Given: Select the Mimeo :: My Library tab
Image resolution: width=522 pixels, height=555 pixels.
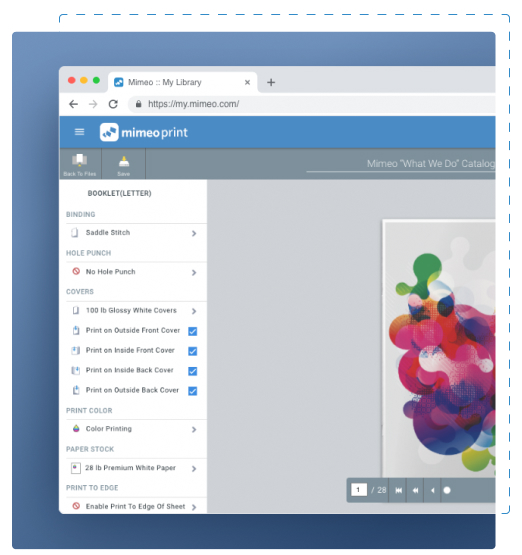Looking at the screenshot, I should pos(182,82).
